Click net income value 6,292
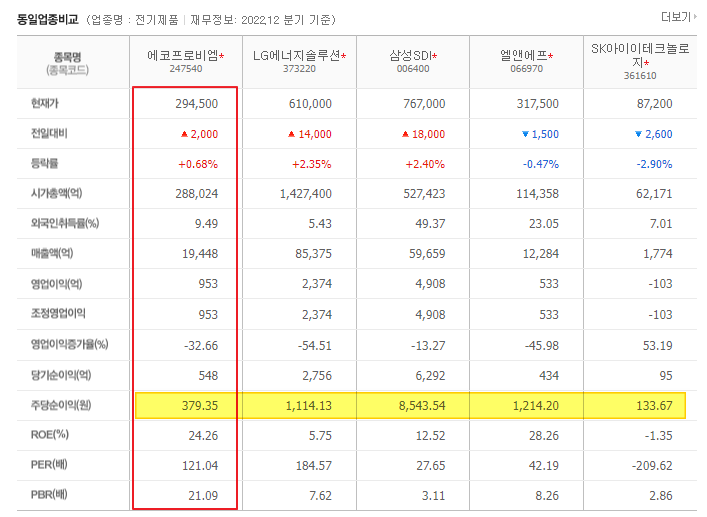Image resolution: width=707 pixels, height=517 pixels. [430, 376]
